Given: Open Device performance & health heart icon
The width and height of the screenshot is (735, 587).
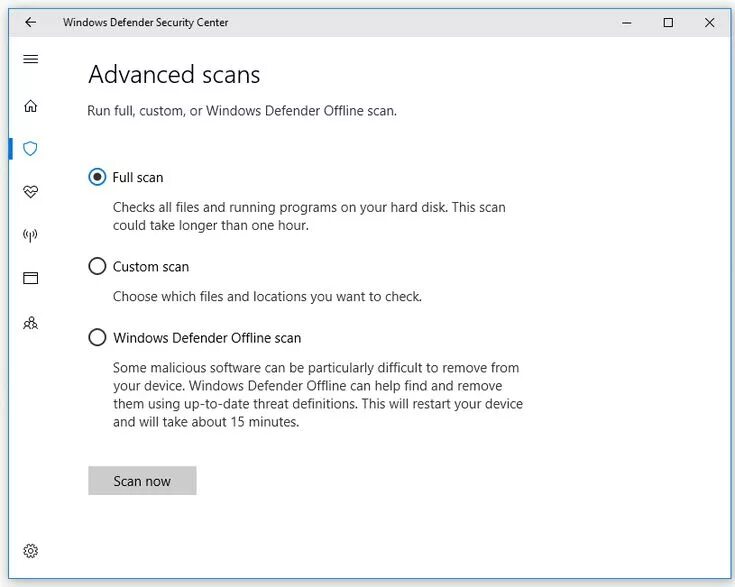Looking at the screenshot, I should point(30,191).
